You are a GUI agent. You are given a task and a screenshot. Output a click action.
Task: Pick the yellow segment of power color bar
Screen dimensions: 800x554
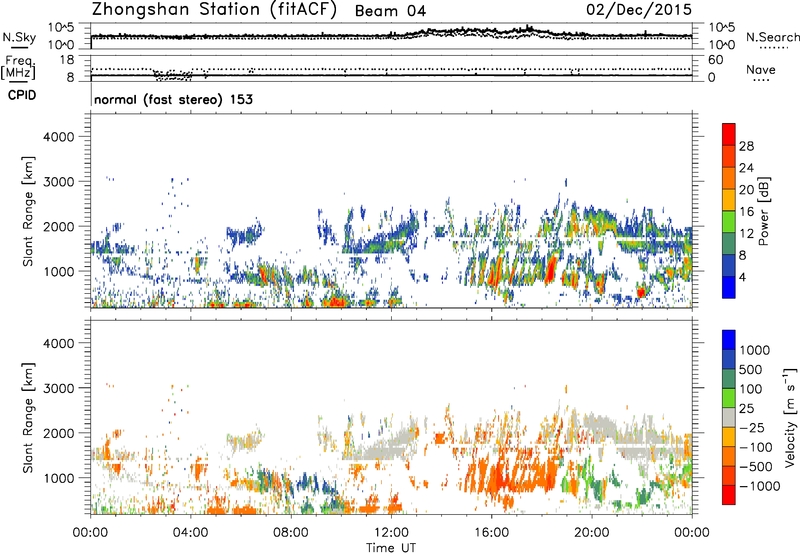click(x=729, y=199)
